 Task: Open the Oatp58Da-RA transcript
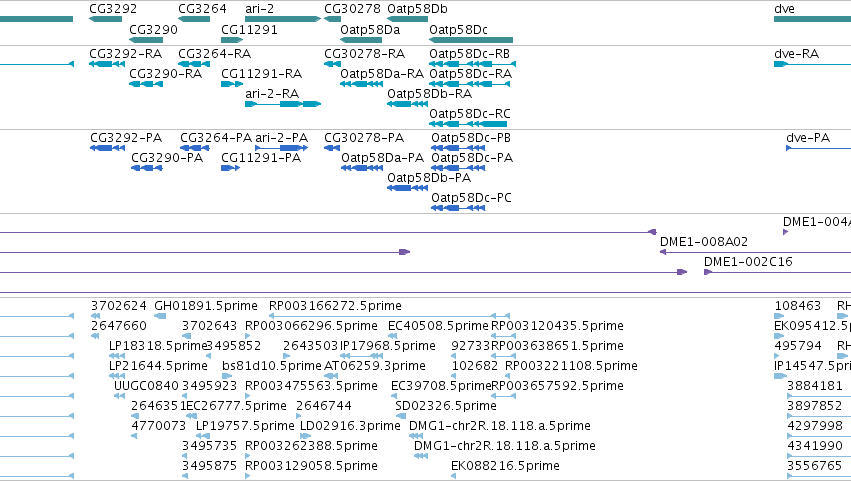(361, 84)
